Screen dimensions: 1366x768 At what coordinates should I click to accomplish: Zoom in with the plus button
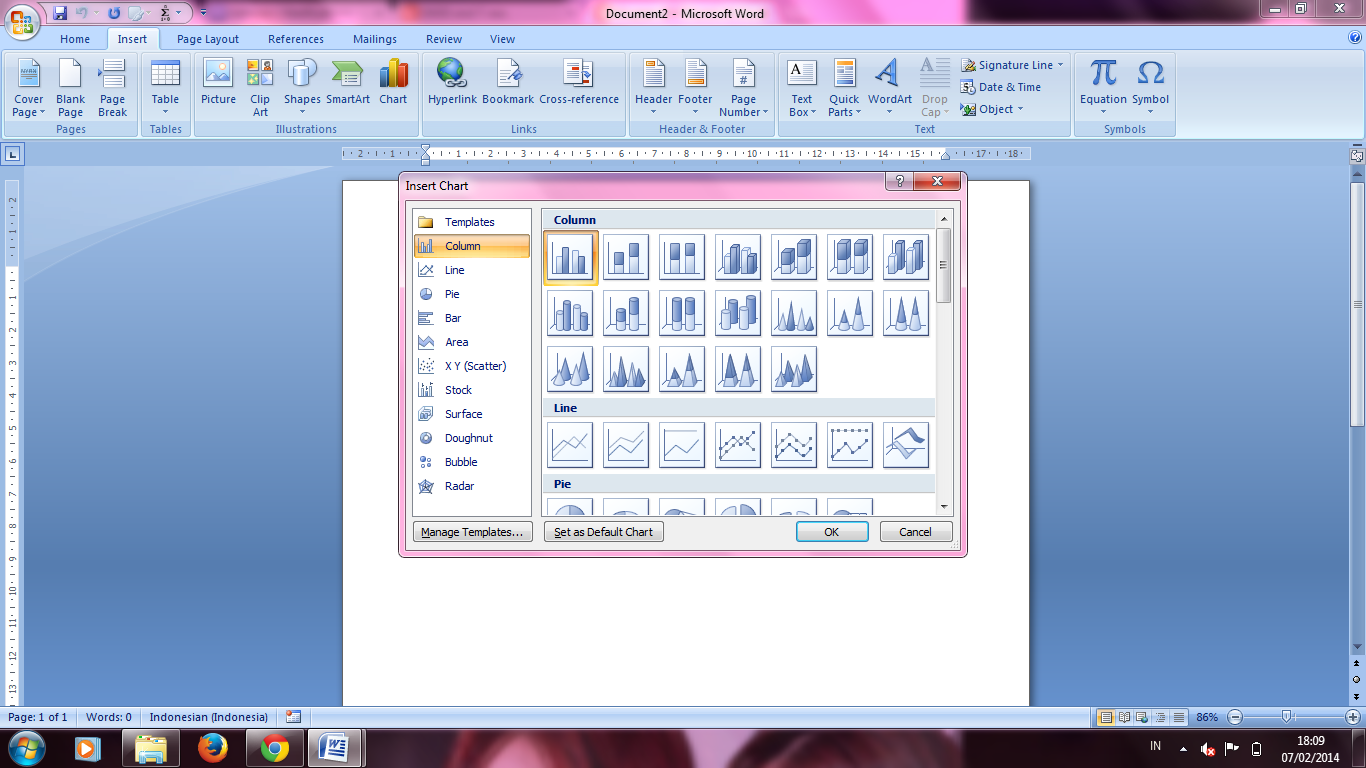click(1352, 717)
